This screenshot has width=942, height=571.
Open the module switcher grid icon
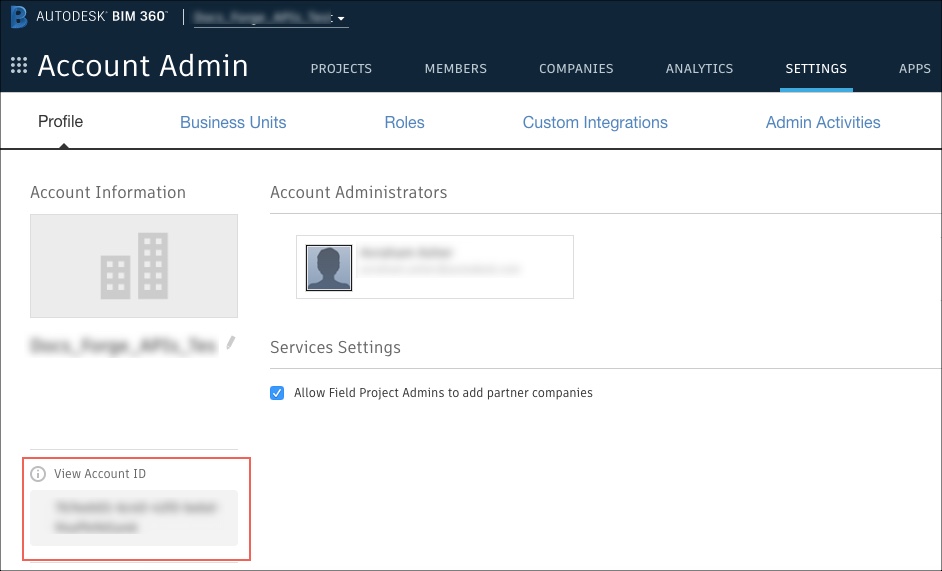click(18, 66)
